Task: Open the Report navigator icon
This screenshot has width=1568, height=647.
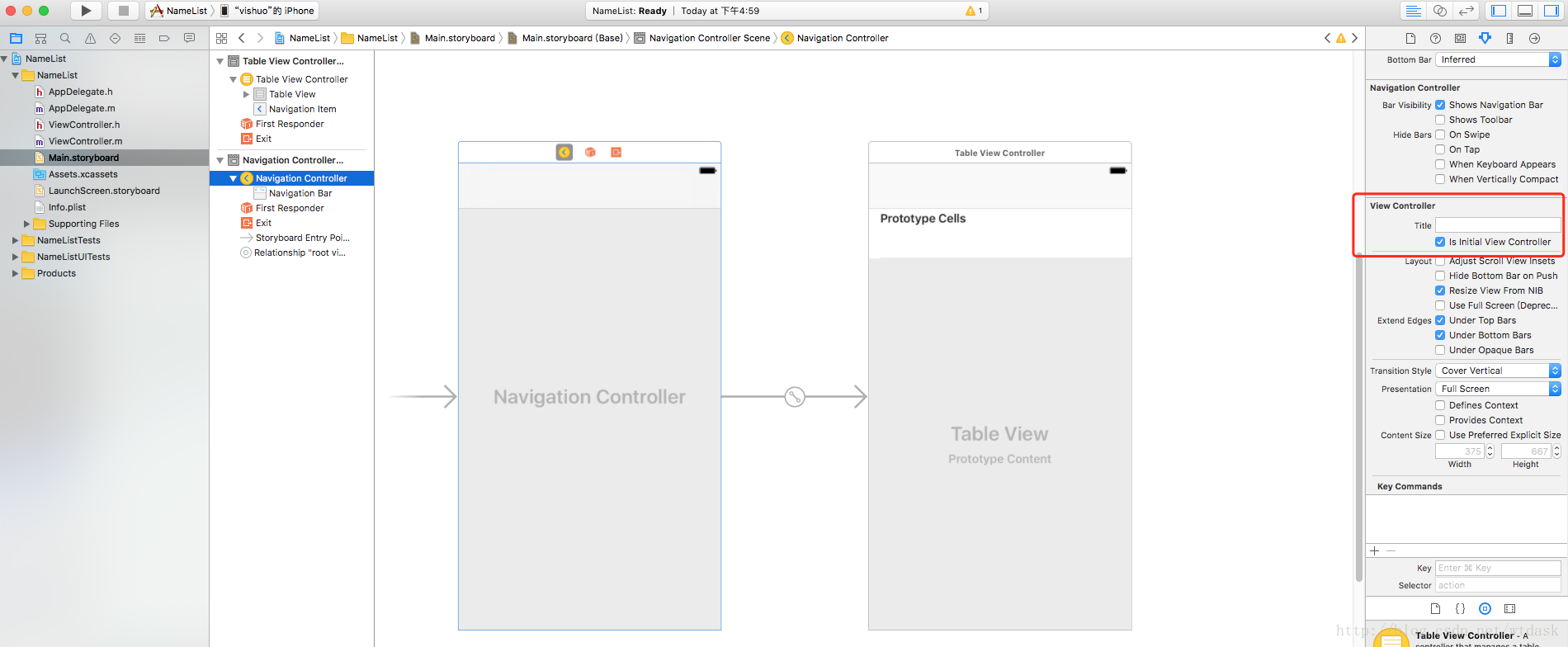Action: pyautogui.click(x=189, y=38)
